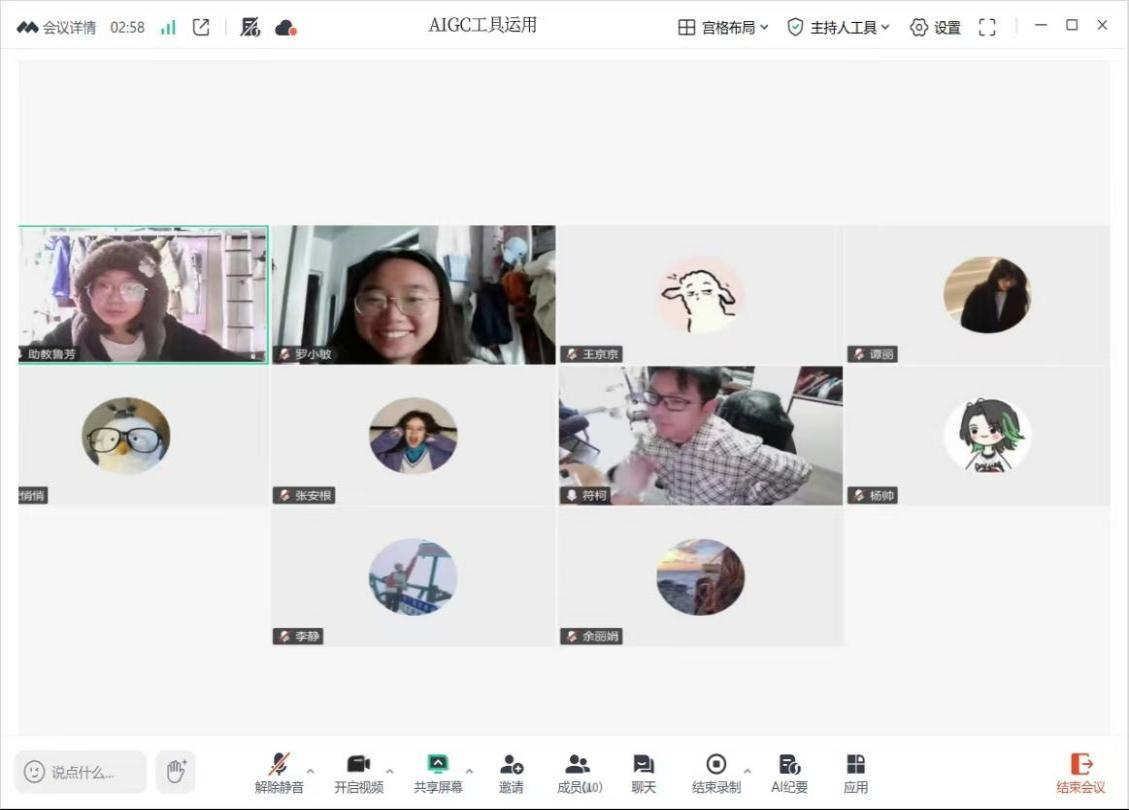Expand the 宫格布局 layout dropdown
This screenshot has height=810, width=1129.
pyautogui.click(x=723, y=28)
